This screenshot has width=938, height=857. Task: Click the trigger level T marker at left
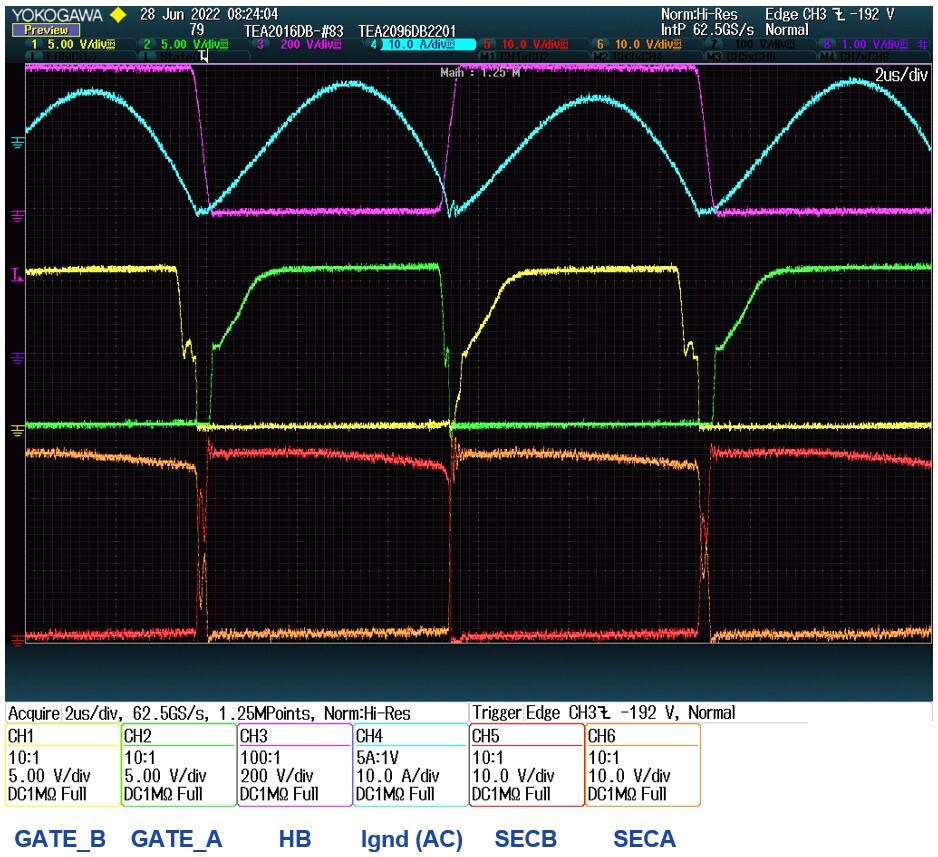[x=15, y=273]
